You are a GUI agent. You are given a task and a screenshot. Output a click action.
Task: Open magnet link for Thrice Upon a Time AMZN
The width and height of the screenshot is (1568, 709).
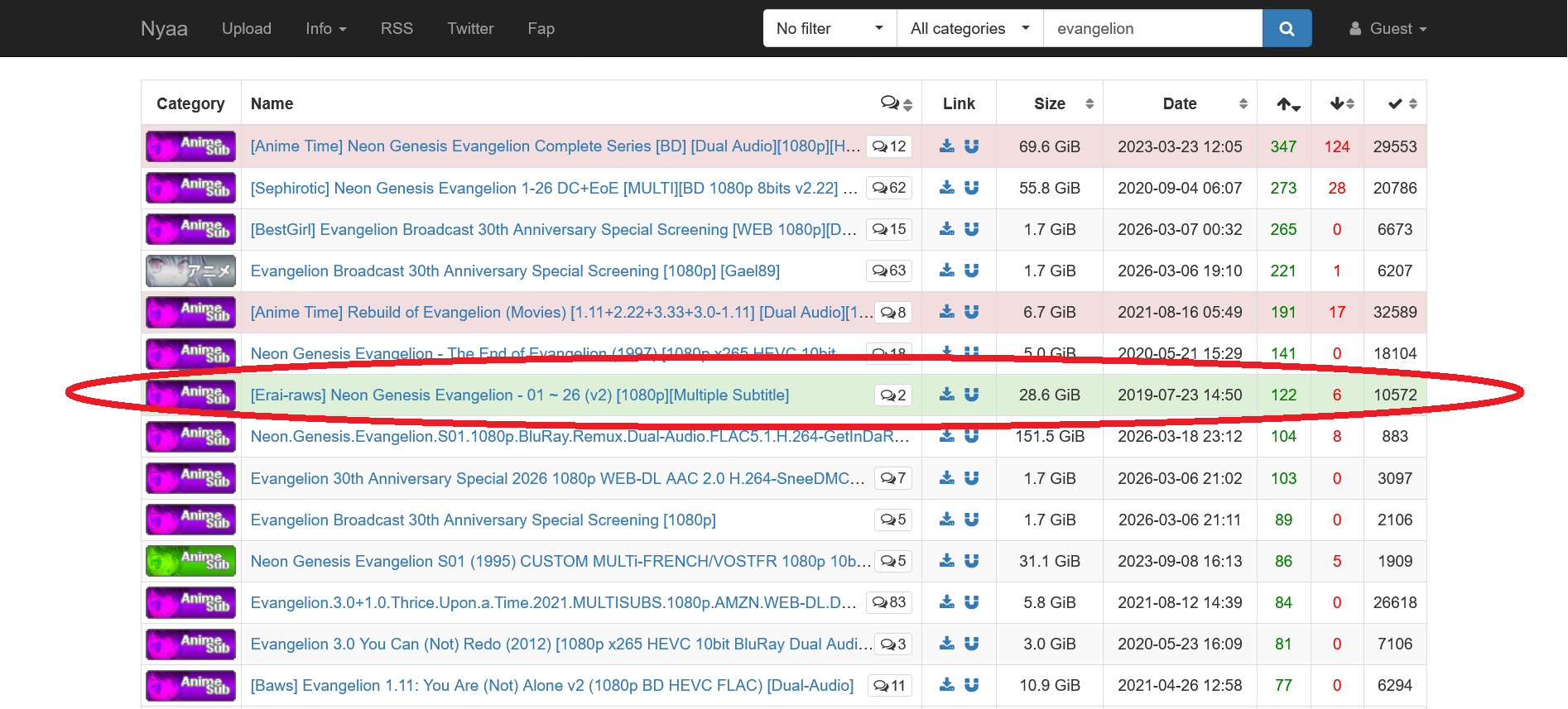tap(972, 602)
